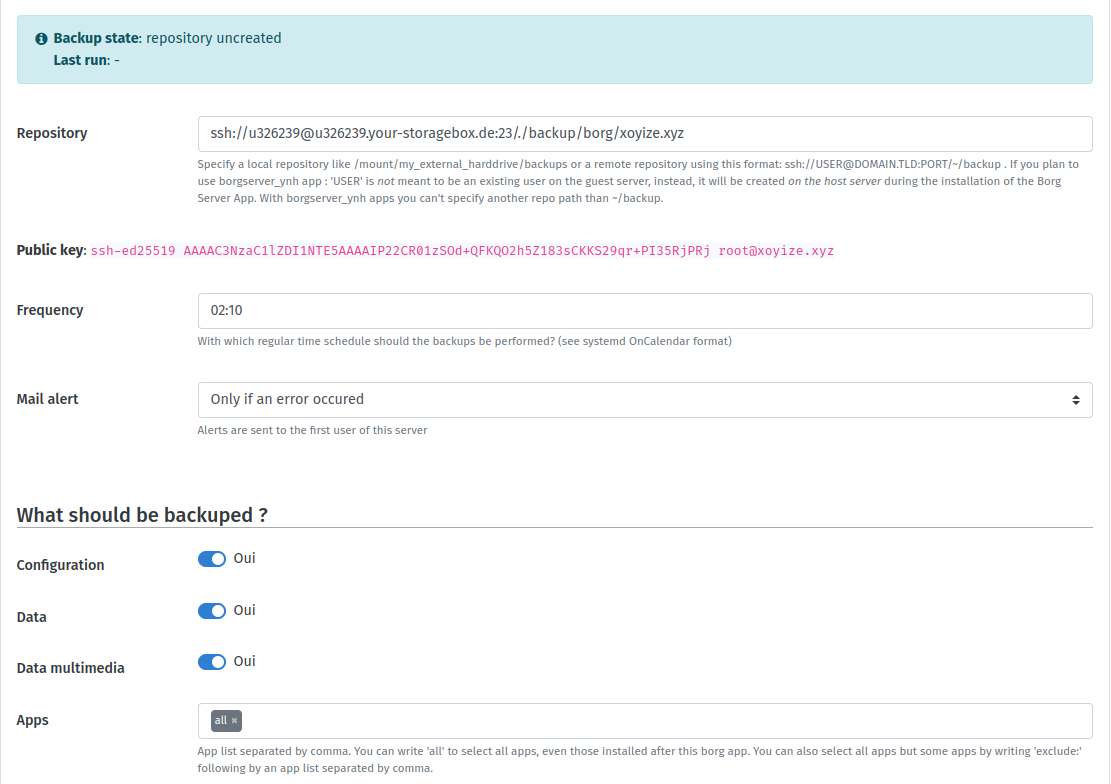Click the Repository field label

pyautogui.click(x=52, y=133)
